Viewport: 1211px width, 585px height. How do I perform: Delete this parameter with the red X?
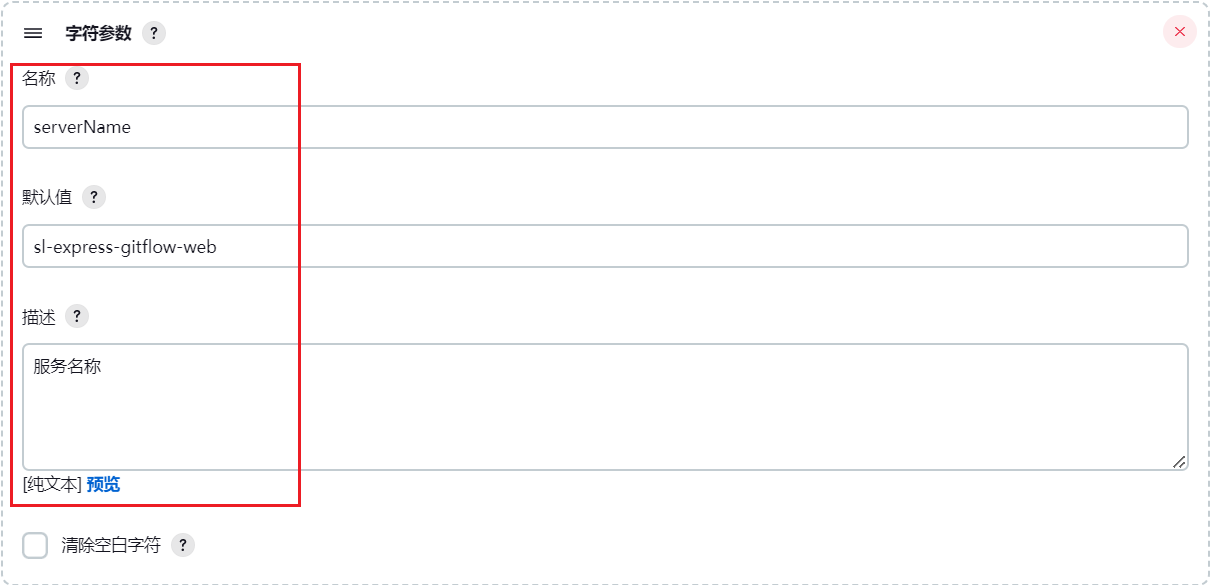[1179, 32]
